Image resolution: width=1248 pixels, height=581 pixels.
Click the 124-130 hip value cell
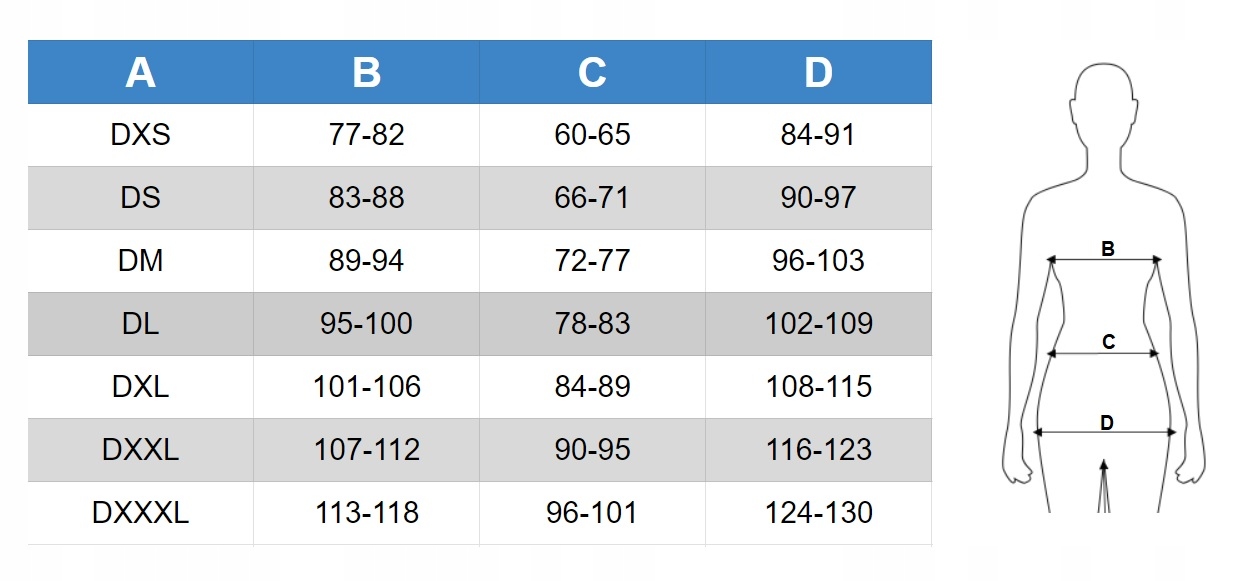pos(818,513)
